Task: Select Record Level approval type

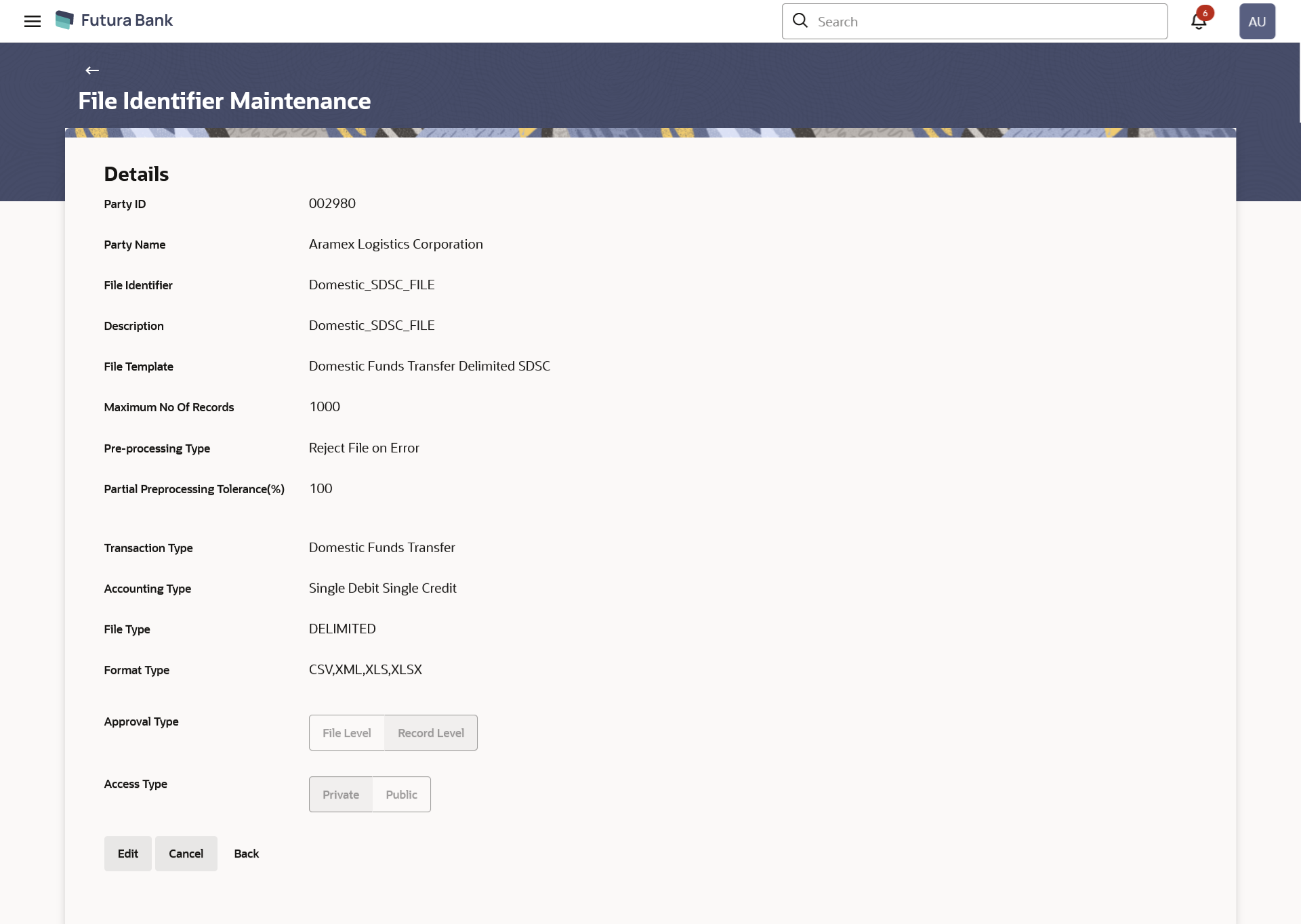Action: coord(430,733)
